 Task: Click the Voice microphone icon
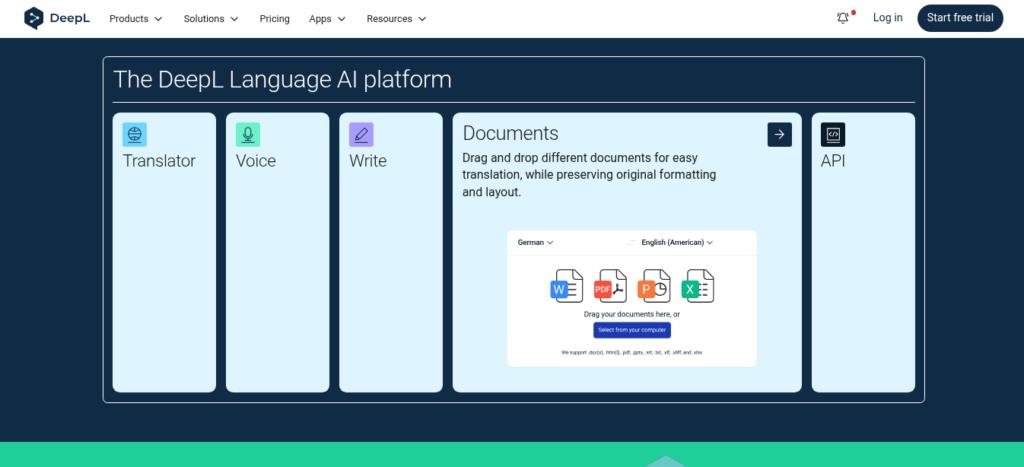pos(248,135)
